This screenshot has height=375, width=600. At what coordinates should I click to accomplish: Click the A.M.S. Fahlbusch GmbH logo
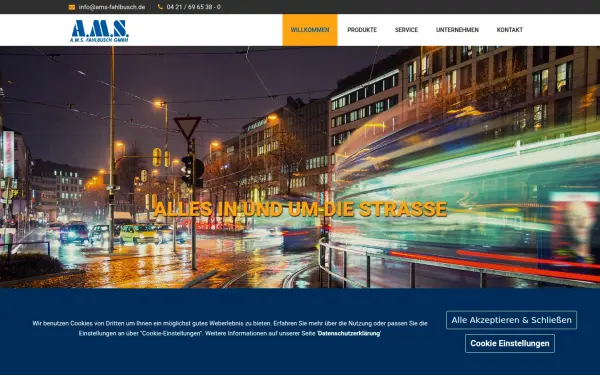[x=99, y=31]
